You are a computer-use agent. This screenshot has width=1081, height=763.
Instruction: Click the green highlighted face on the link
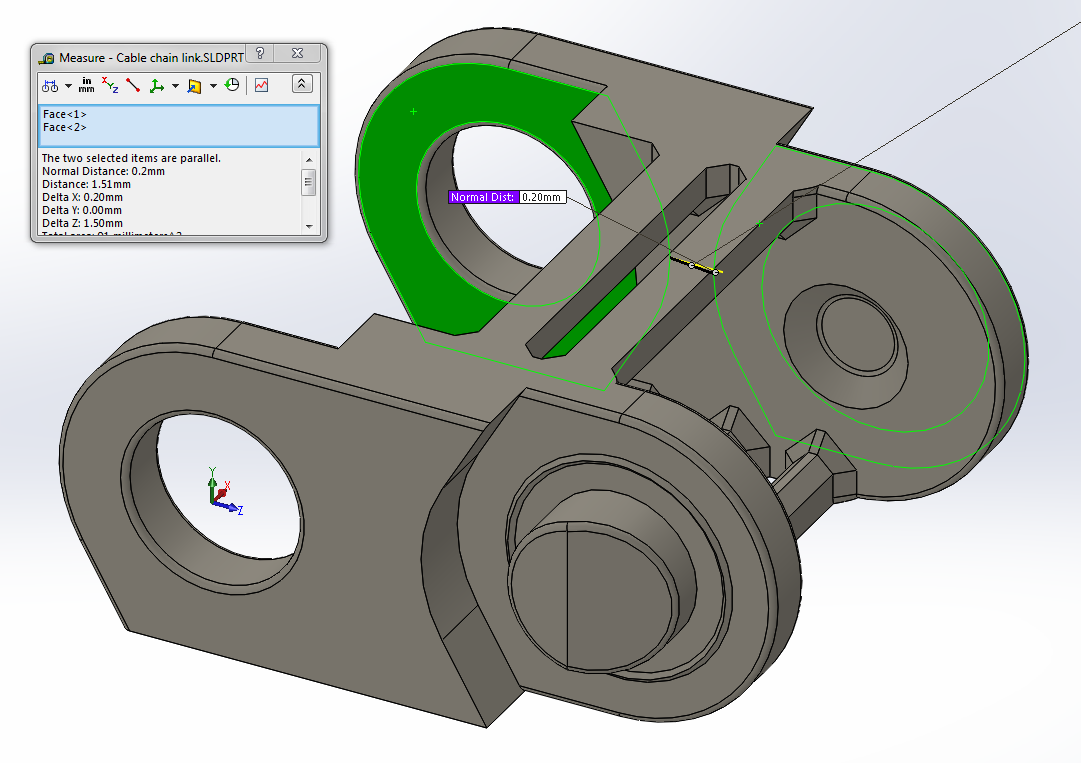point(388,172)
